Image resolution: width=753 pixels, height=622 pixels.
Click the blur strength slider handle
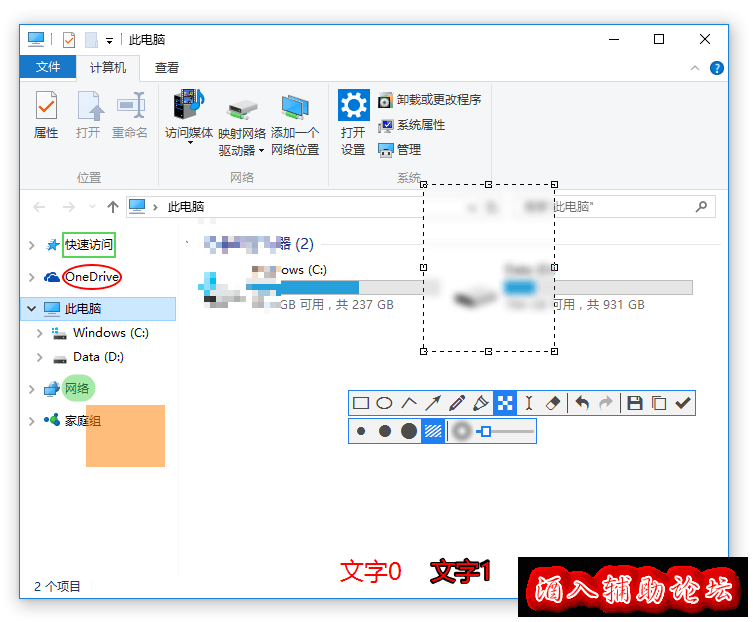coord(485,431)
